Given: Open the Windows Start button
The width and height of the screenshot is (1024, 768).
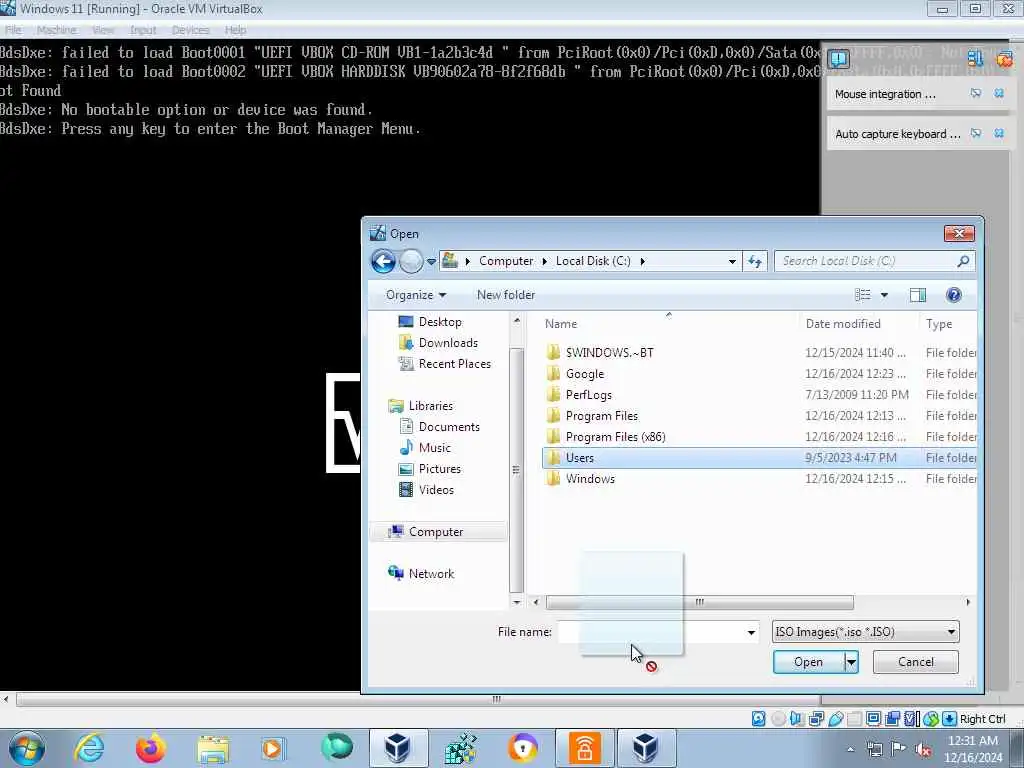Looking at the screenshot, I should 27,748.
